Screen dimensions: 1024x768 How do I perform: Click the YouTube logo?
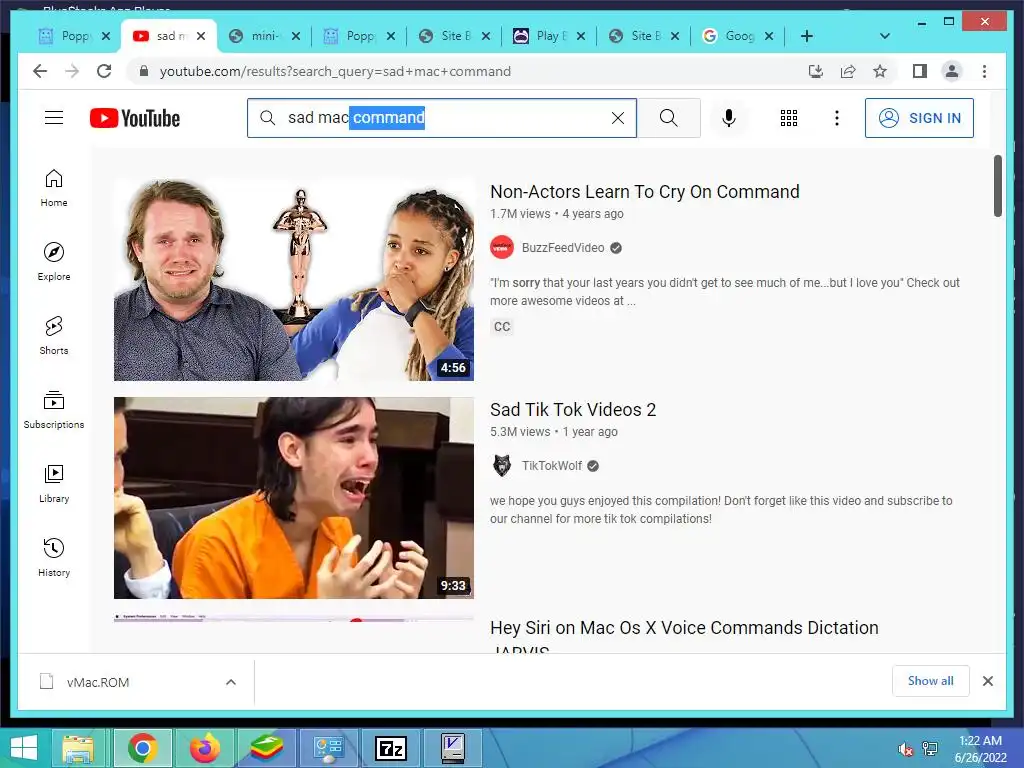135,118
